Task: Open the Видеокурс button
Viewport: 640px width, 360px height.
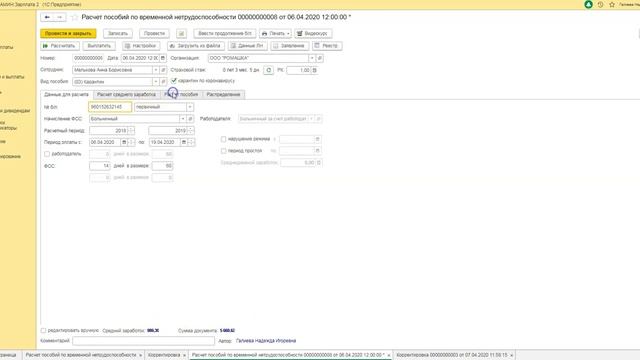Action: coord(313,33)
